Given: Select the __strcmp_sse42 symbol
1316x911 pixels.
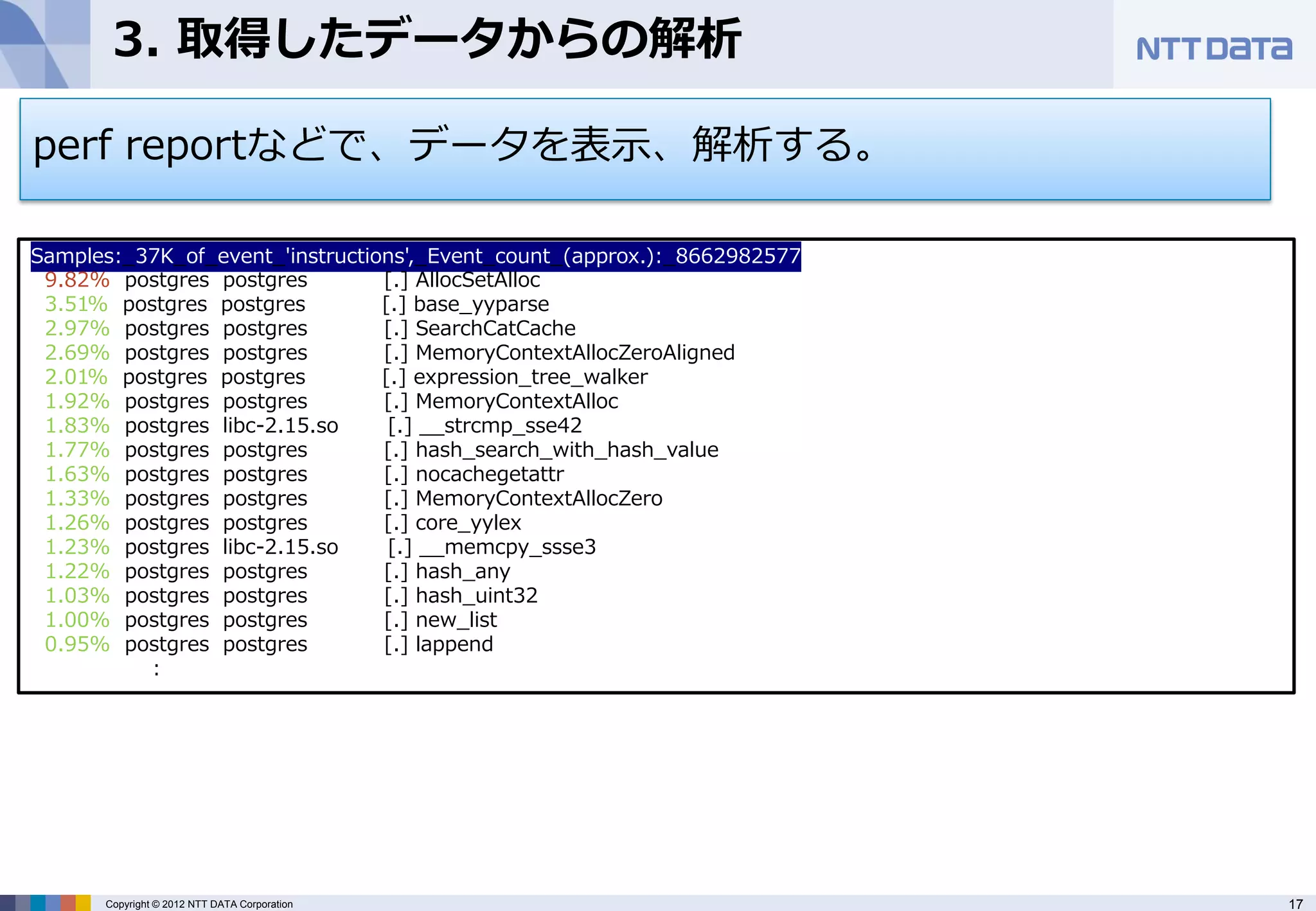Looking at the screenshot, I should (501, 426).
